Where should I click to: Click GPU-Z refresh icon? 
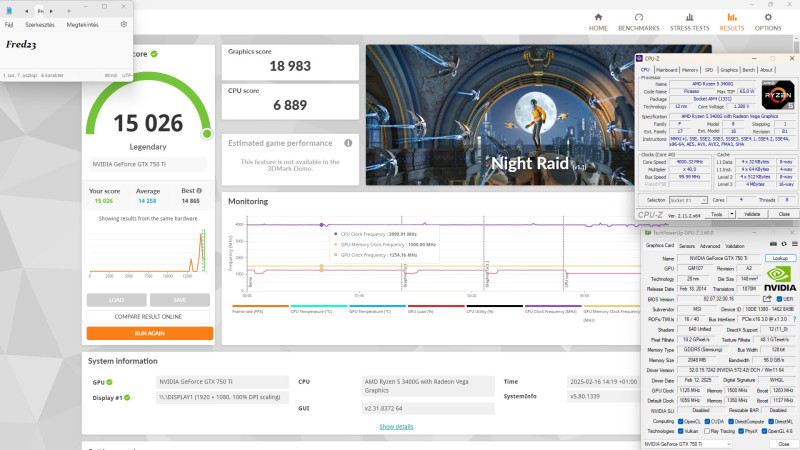pyautogui.click(x=784, y=244)
